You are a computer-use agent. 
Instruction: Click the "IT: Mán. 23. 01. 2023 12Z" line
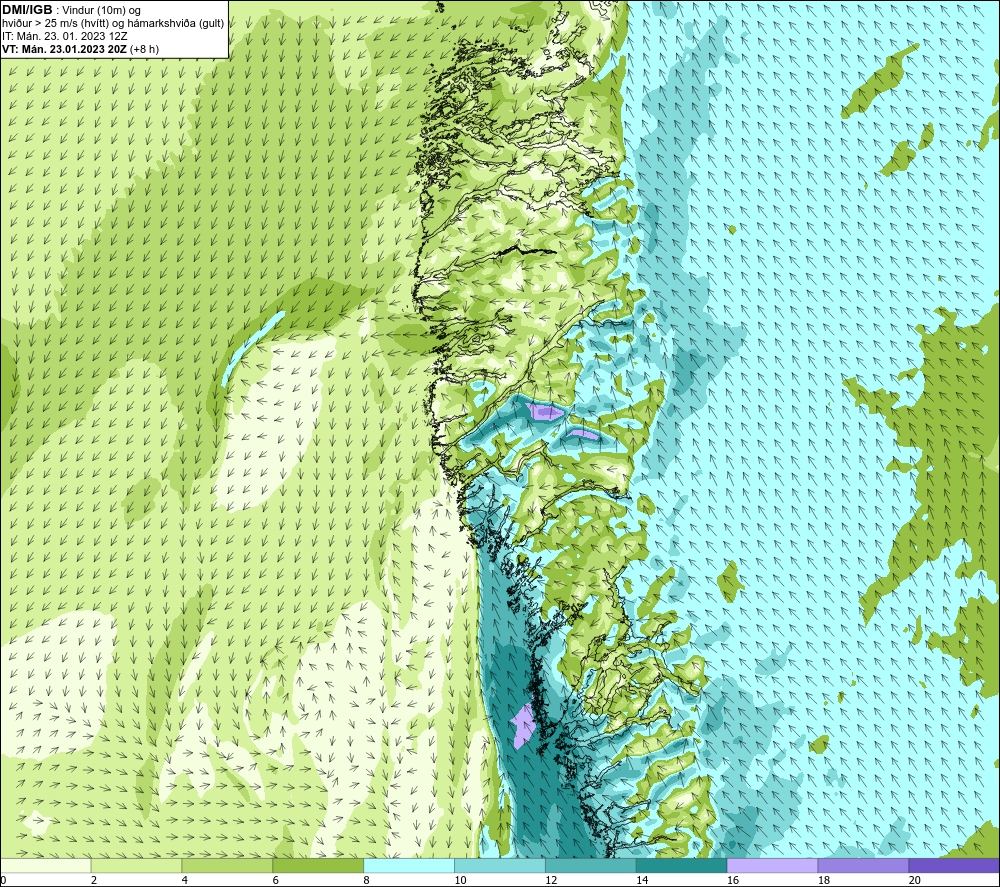[x=64, y=36]
